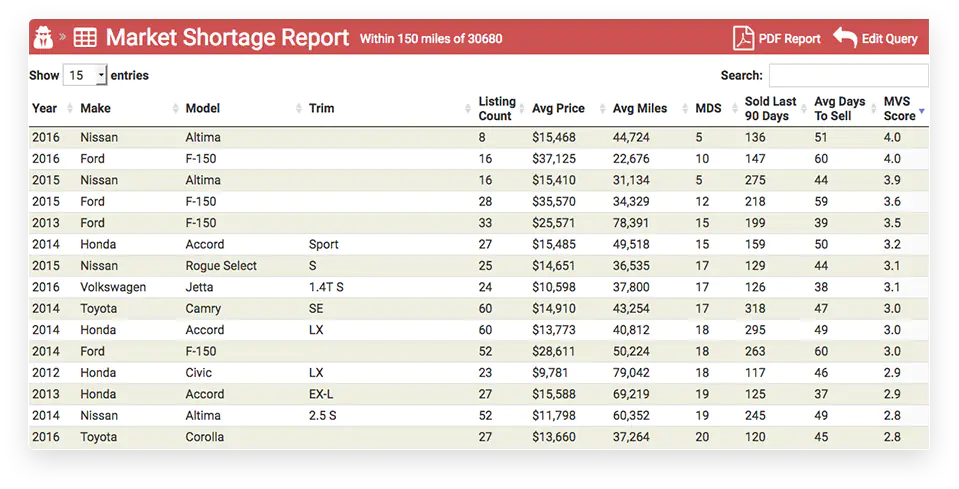Click the '$15,468' price cell
Screen dimensions: 959x489
coord(554,138)
